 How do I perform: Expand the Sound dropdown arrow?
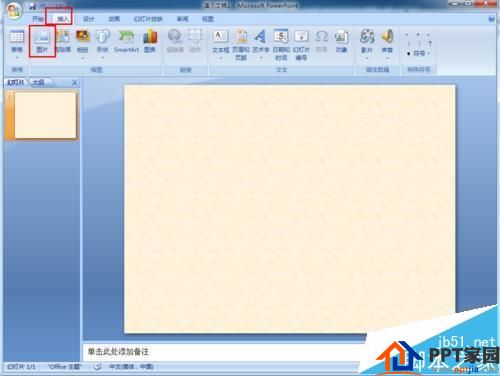tap(387, 58)
